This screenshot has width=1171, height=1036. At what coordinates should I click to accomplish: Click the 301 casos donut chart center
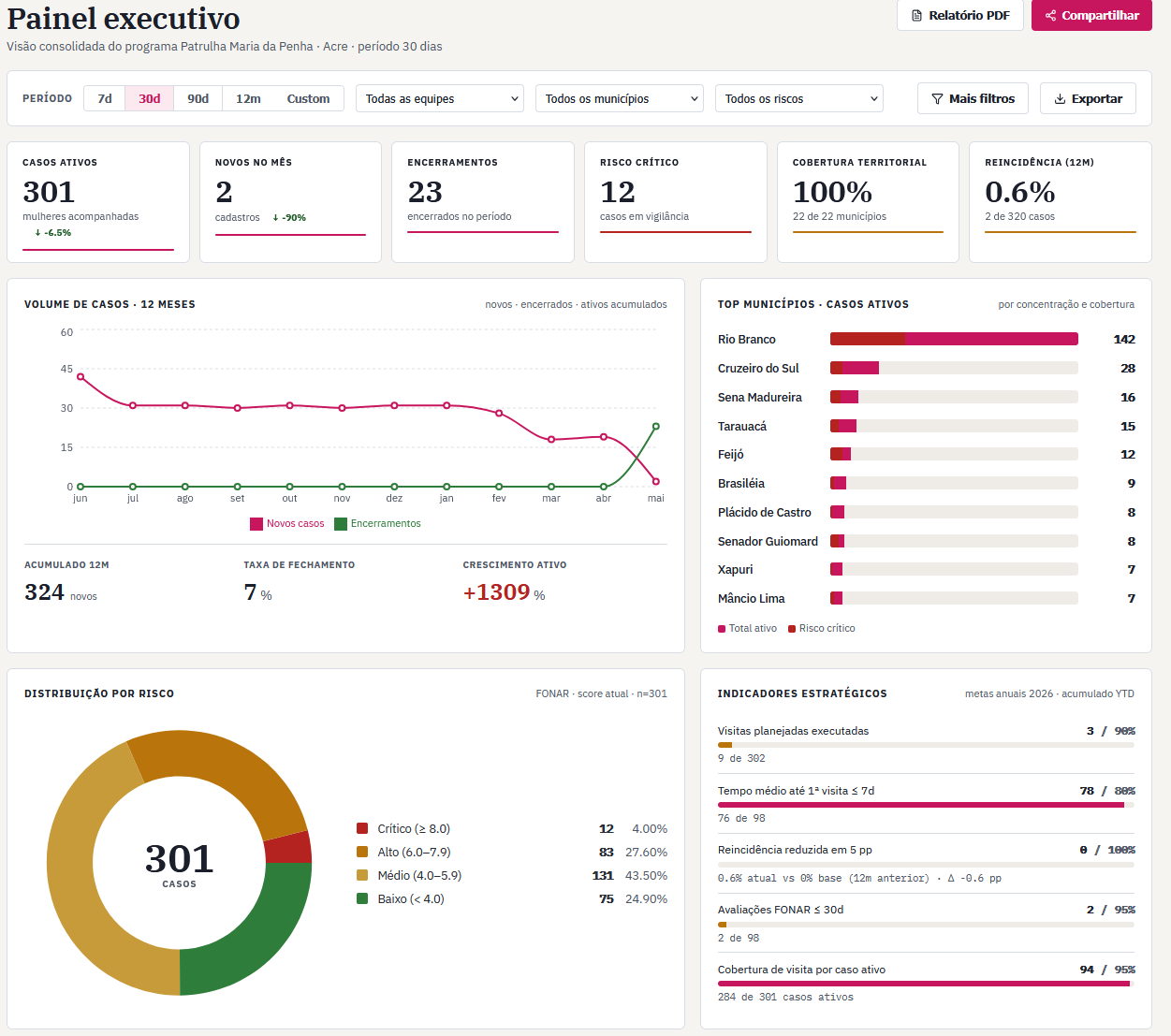point(179,864)
